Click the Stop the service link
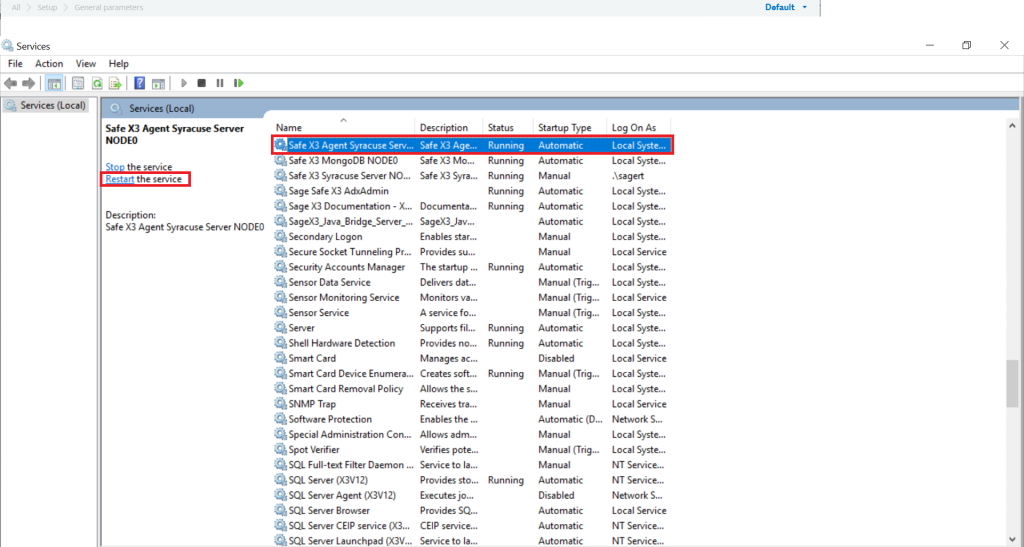The image size is (1024, 547). tap(115, 167)
